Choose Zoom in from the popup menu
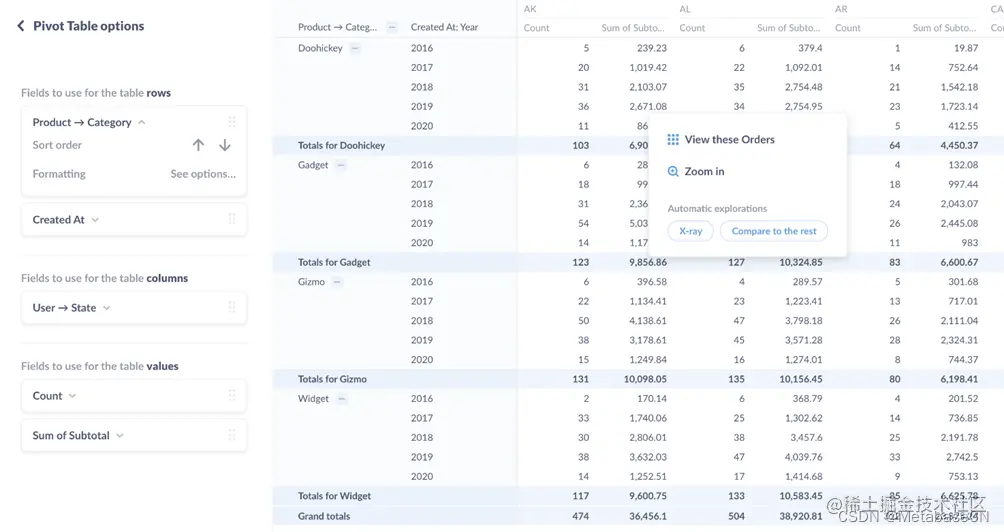 pyautogui.click(x=704, y=172)
